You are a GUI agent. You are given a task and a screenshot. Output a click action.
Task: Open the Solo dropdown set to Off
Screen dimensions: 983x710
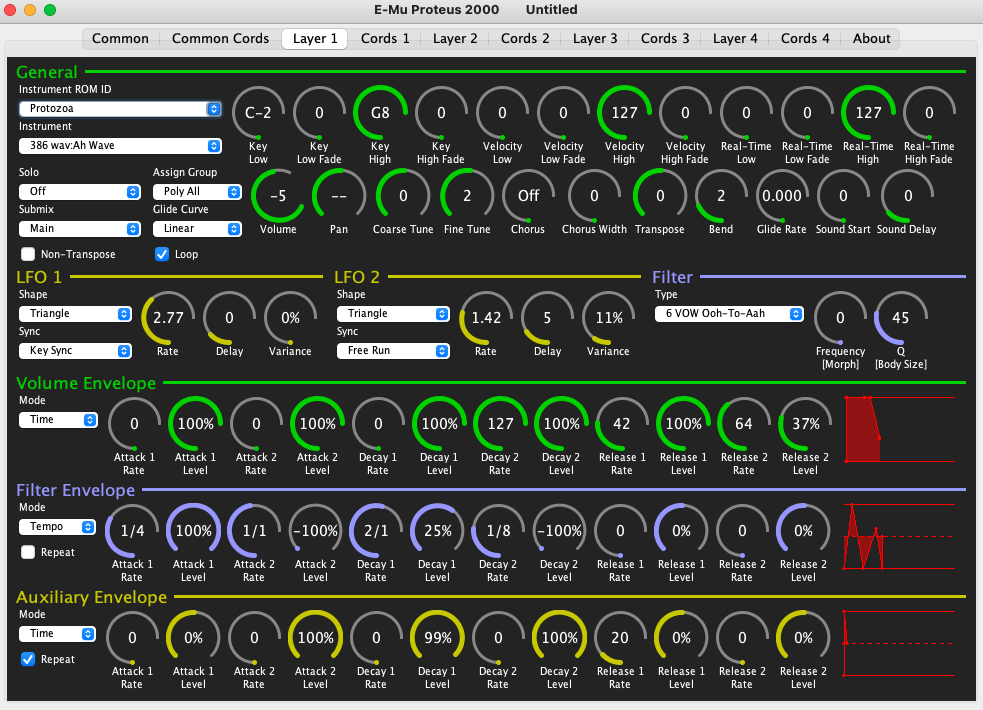[x=80, y=191]
